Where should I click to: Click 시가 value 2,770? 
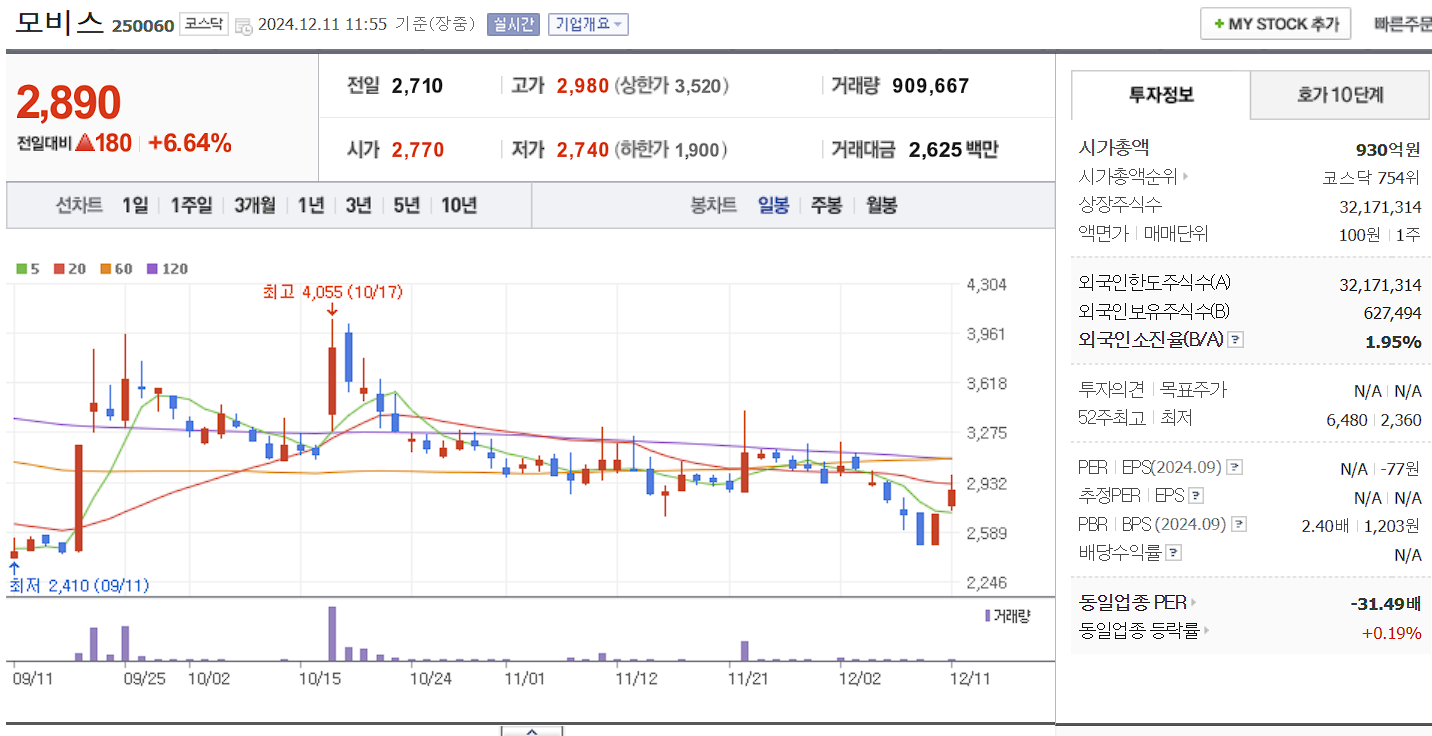[x=418, y=150]
